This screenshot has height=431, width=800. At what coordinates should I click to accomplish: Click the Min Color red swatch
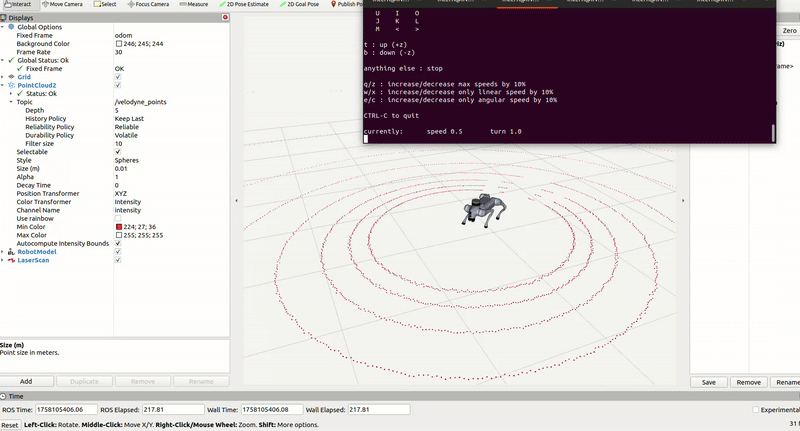tap(118, 227)
